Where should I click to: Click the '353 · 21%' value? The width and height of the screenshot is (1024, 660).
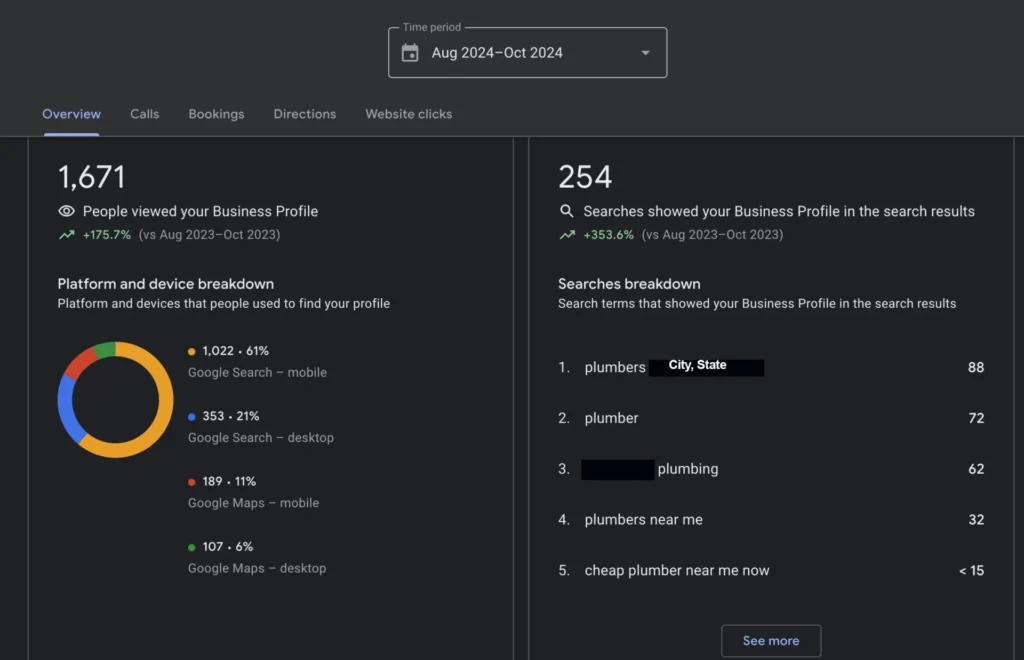point(231,416)
